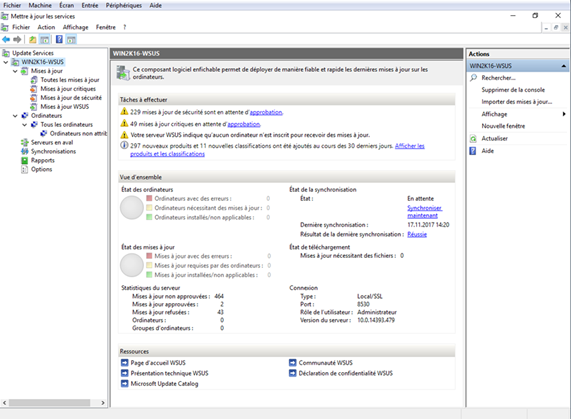Click Rechercher in Actions pane
The image size is (571, 419).
[498, 78]
